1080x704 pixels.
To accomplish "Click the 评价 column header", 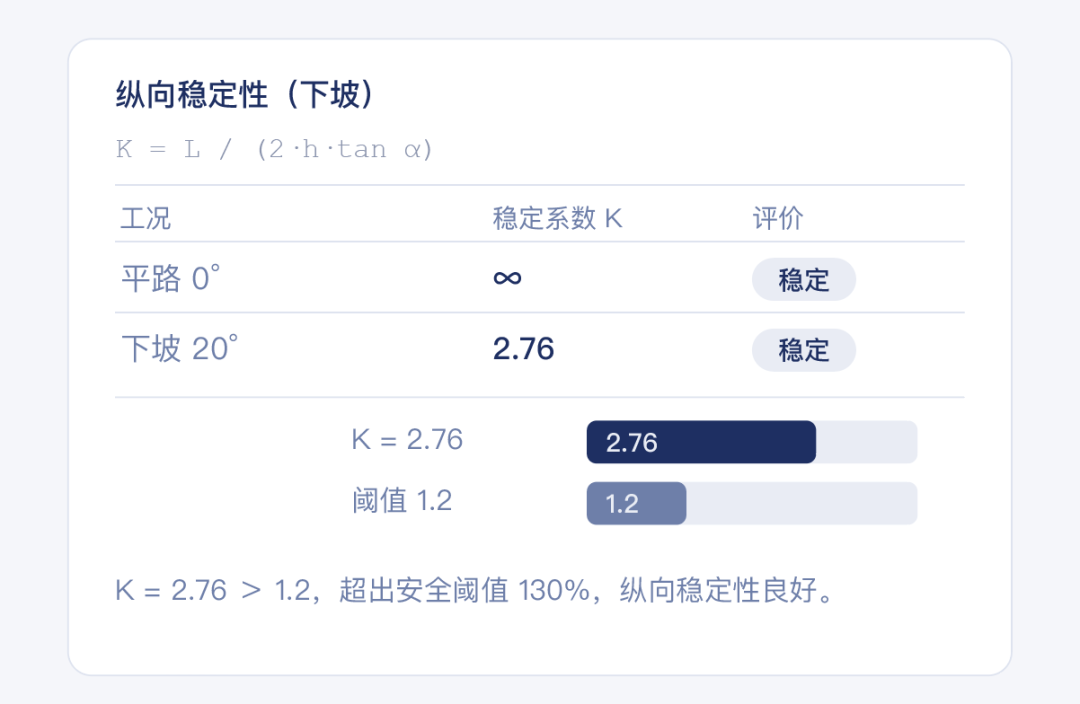I will click(778, 219).
